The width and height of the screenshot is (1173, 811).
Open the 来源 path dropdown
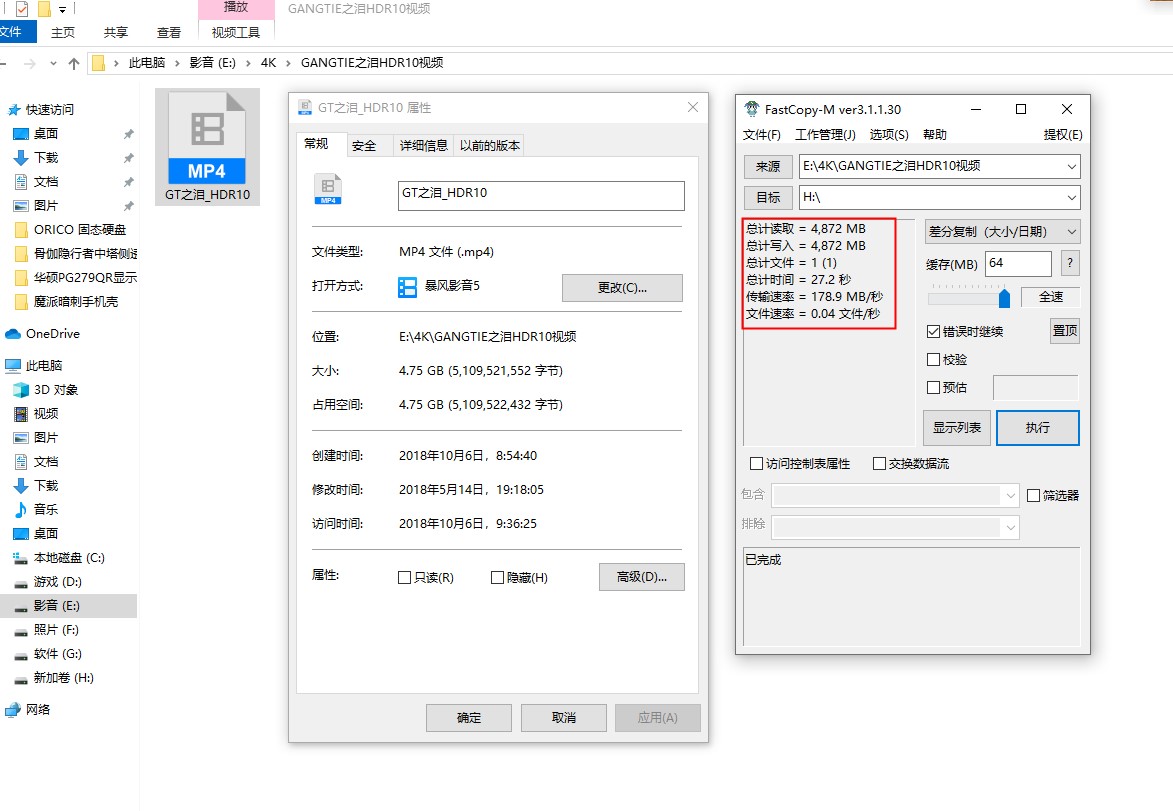click(1072, 167)
